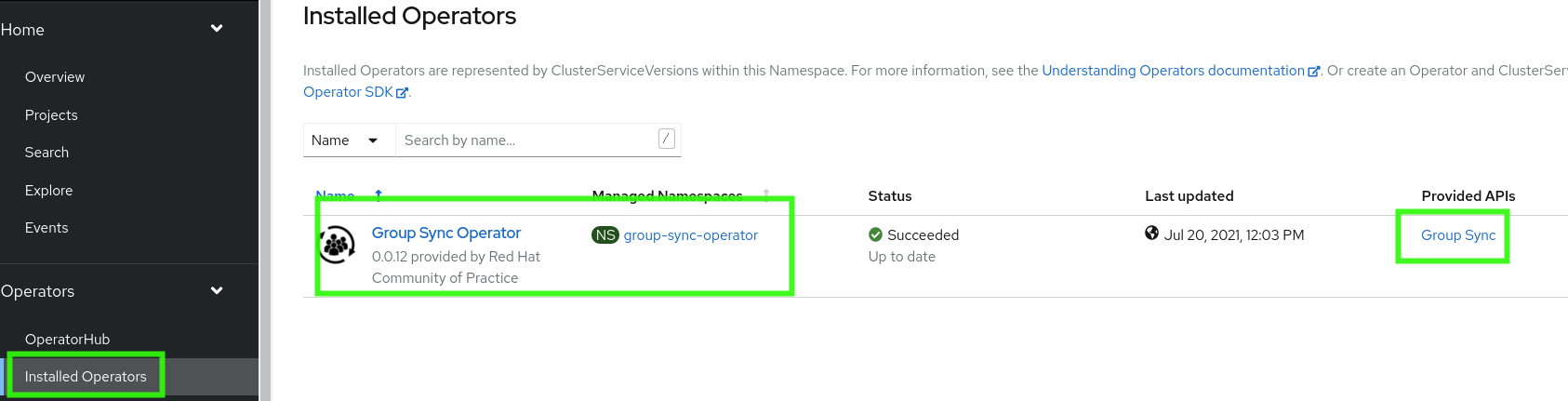Screen dimensions: 1568x401
Task: Open the Group Sync provided API link
Action: [x=1458, y=235]
